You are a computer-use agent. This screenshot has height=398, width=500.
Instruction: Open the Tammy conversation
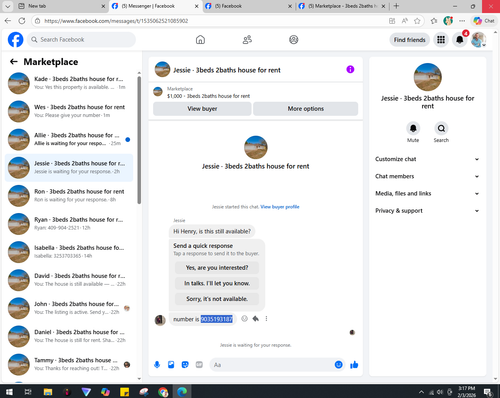click(69, 364)
